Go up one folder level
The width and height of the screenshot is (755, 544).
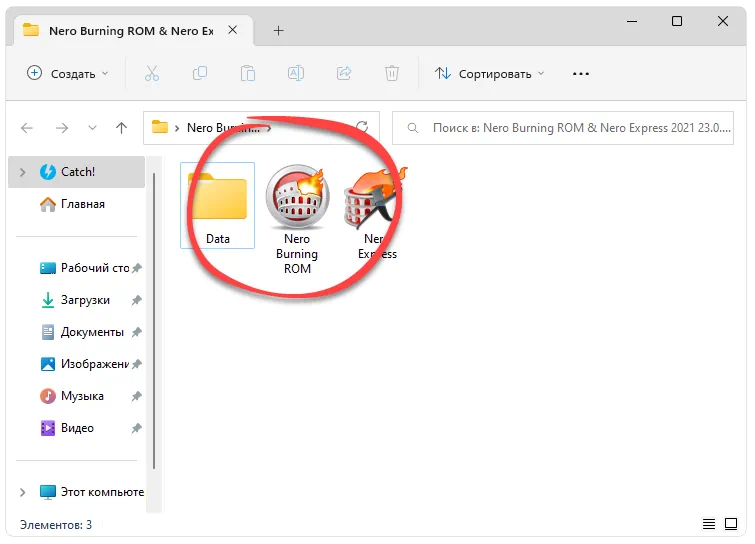tap(121, 128)
